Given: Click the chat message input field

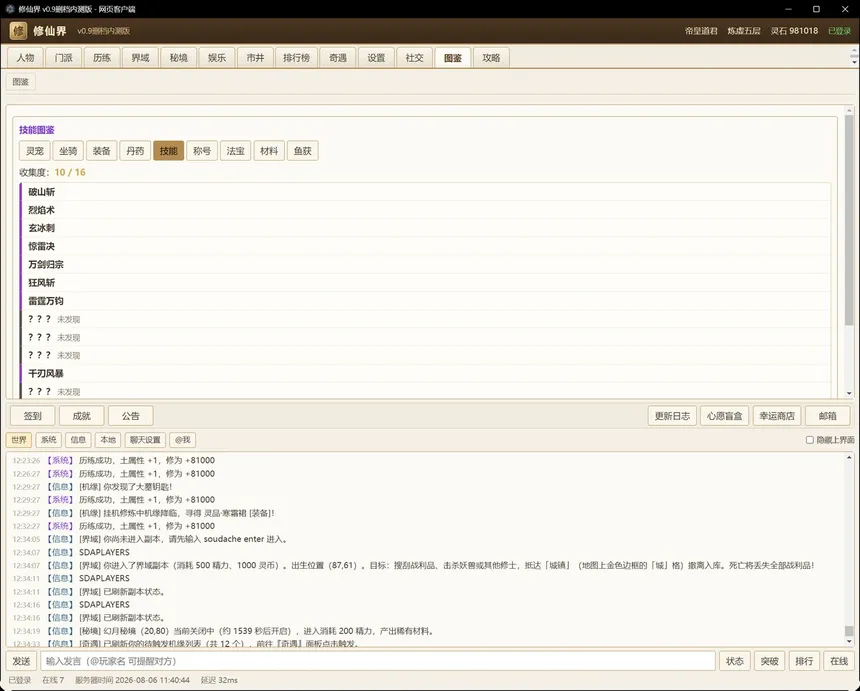Looking at the screenshot, I should coord(378,661).
